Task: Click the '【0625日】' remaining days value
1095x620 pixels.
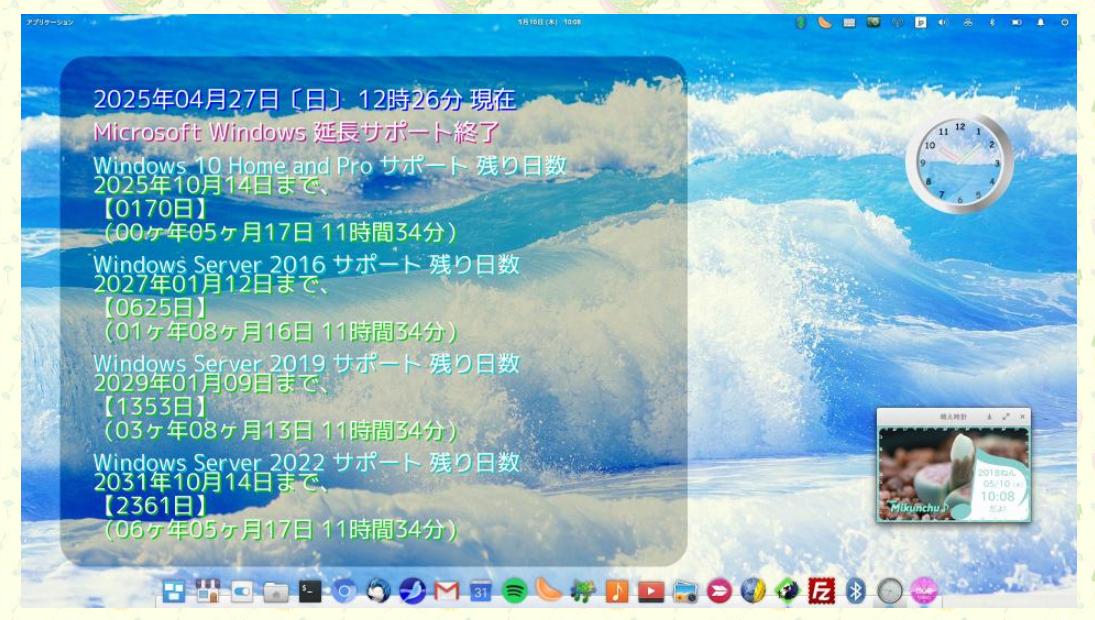Action: 154,307
